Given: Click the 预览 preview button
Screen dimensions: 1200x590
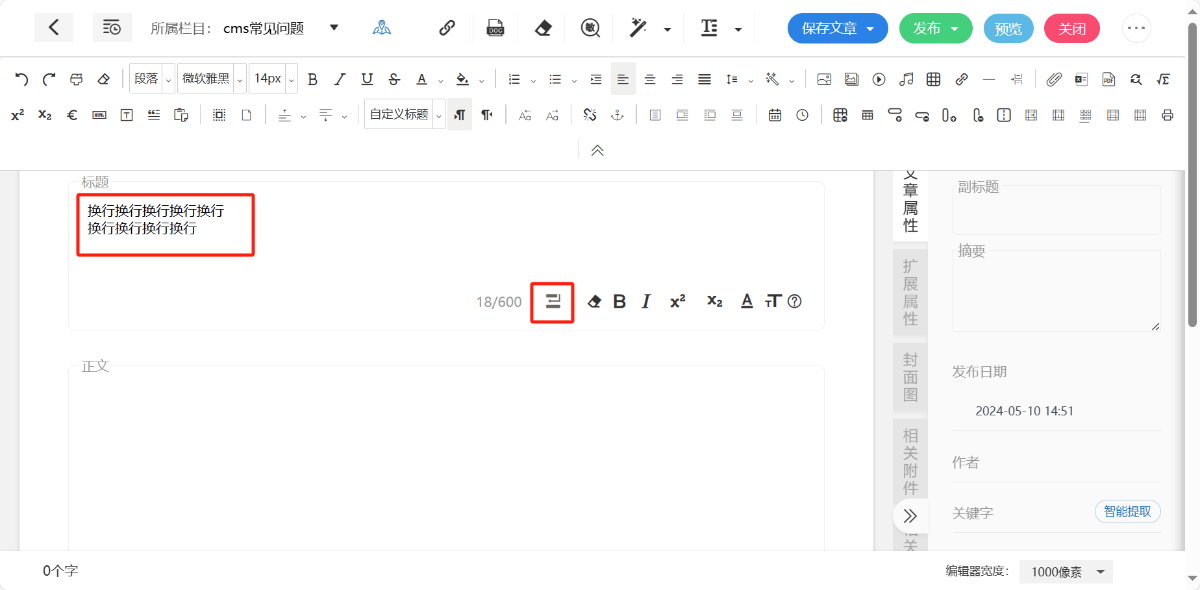Looking at the screenshot, I should click(x=1009, y=29).
